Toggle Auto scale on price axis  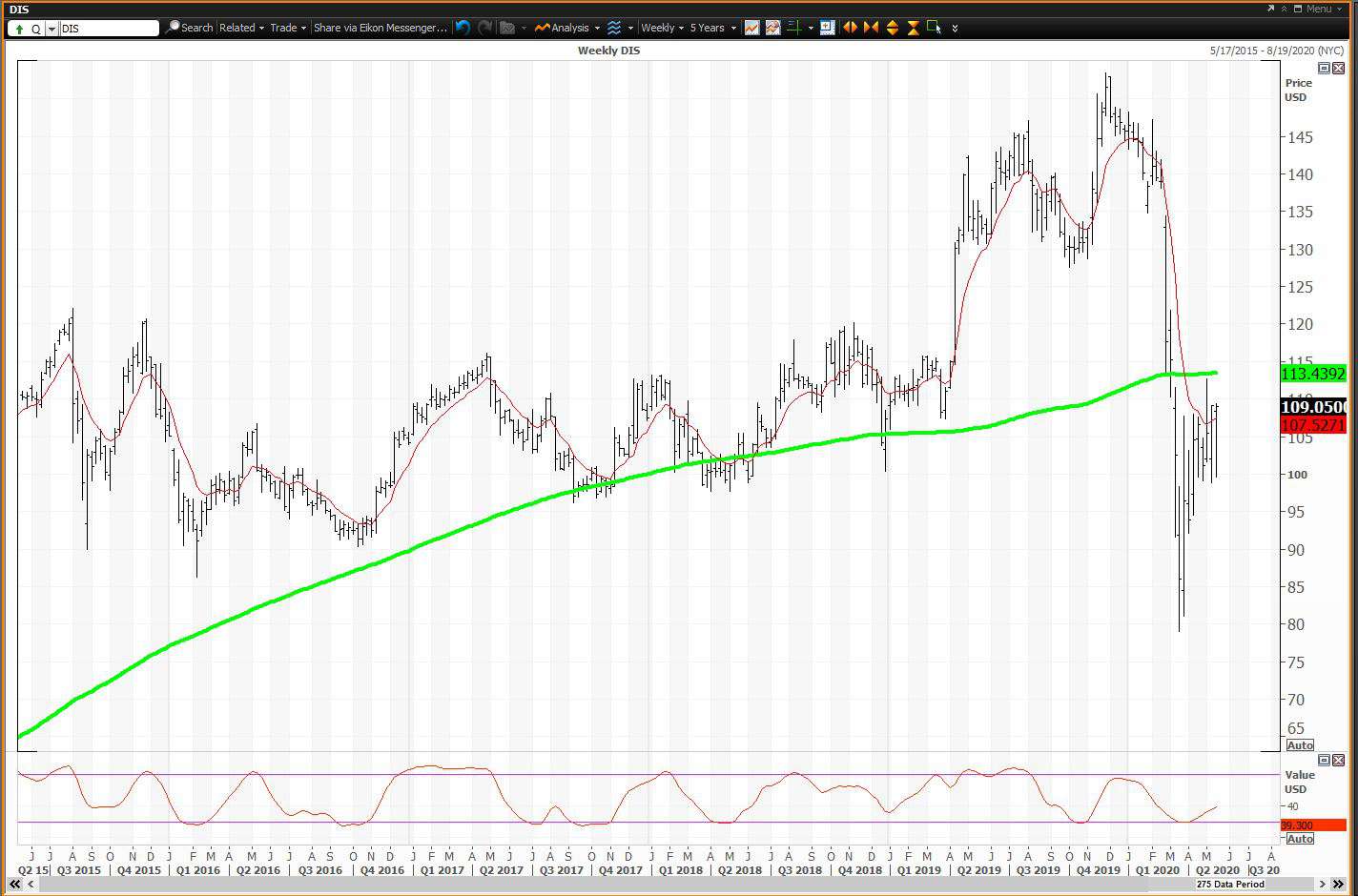point(1300,745)
